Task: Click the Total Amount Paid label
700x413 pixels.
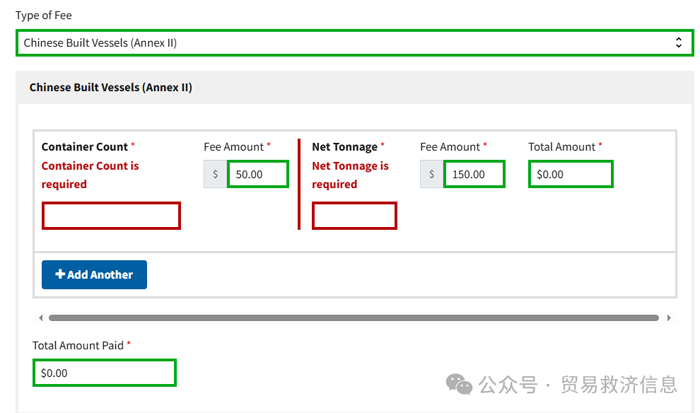Action: click(78, 345)
